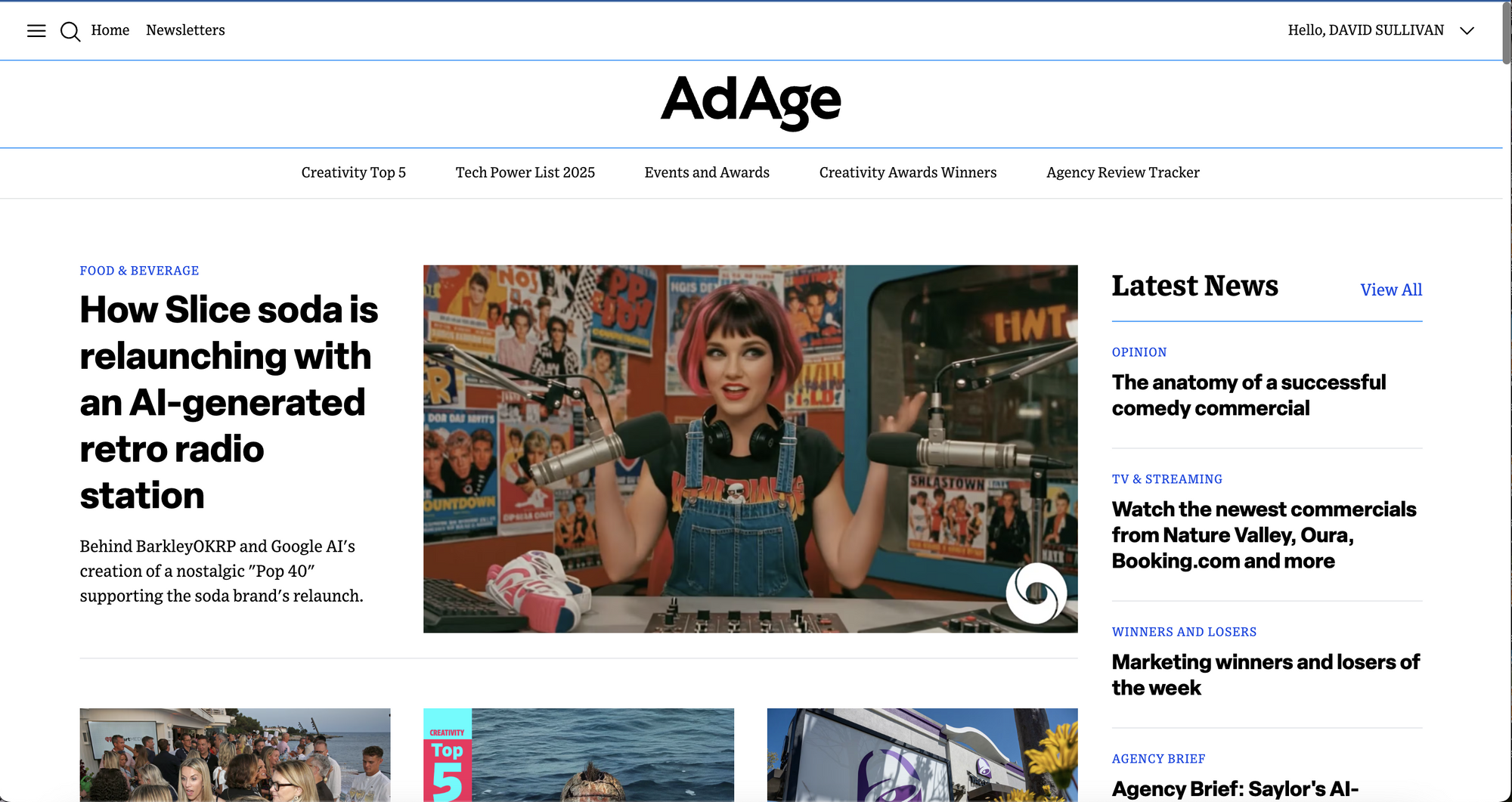The image size is (1512, 802).
Task: Click the search magnifier icon
Action: tap(70, 31)
